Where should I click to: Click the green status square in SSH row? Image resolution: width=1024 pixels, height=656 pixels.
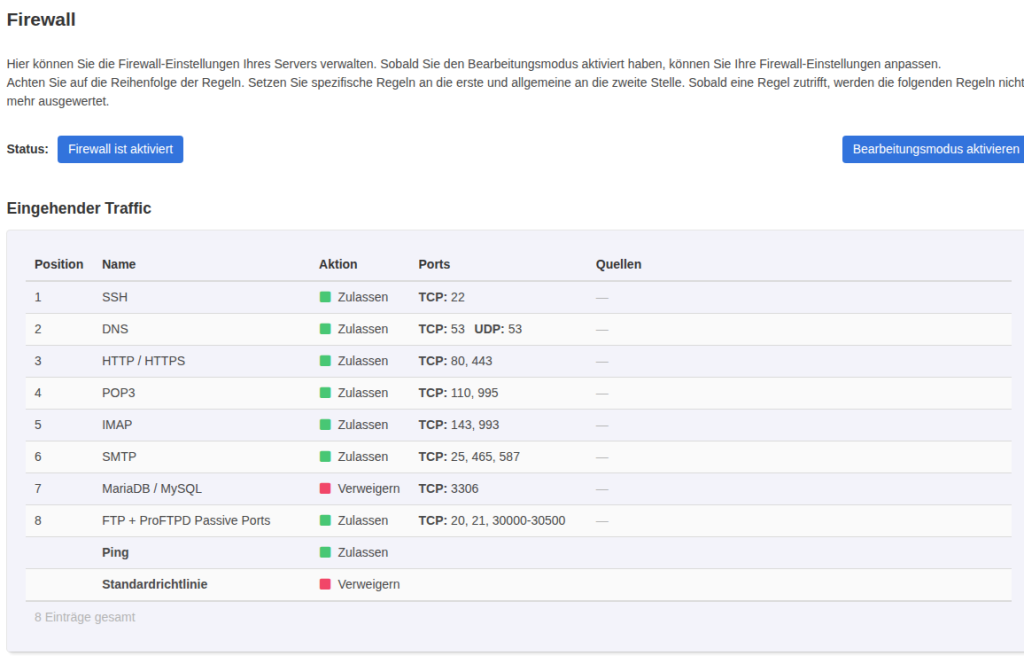coord(325,297)
